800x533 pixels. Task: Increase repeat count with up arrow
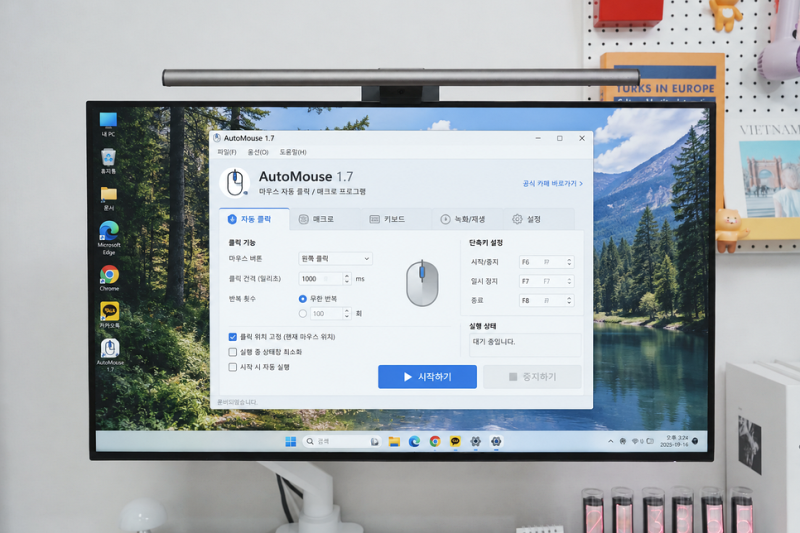[x=347, y=311]
